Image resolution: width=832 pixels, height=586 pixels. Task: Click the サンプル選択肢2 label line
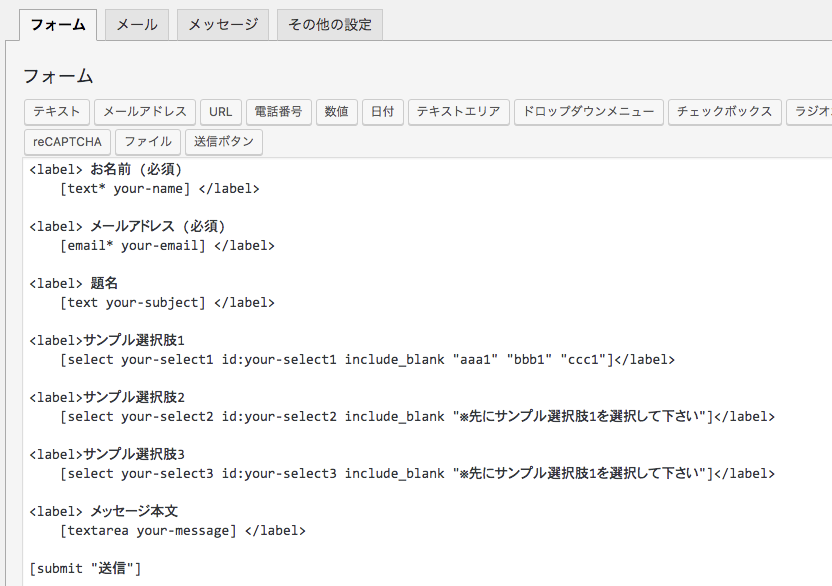(107, 398)
